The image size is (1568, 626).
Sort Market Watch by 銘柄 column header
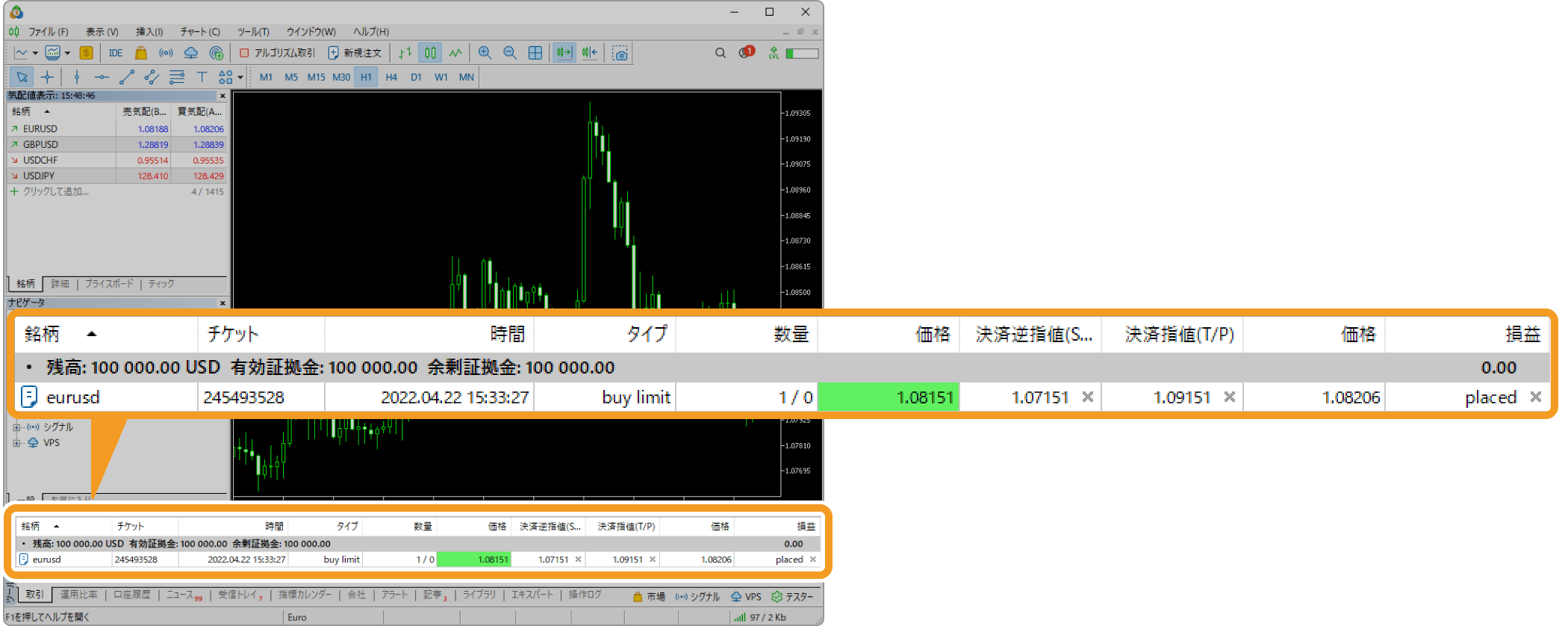[61, 111]
